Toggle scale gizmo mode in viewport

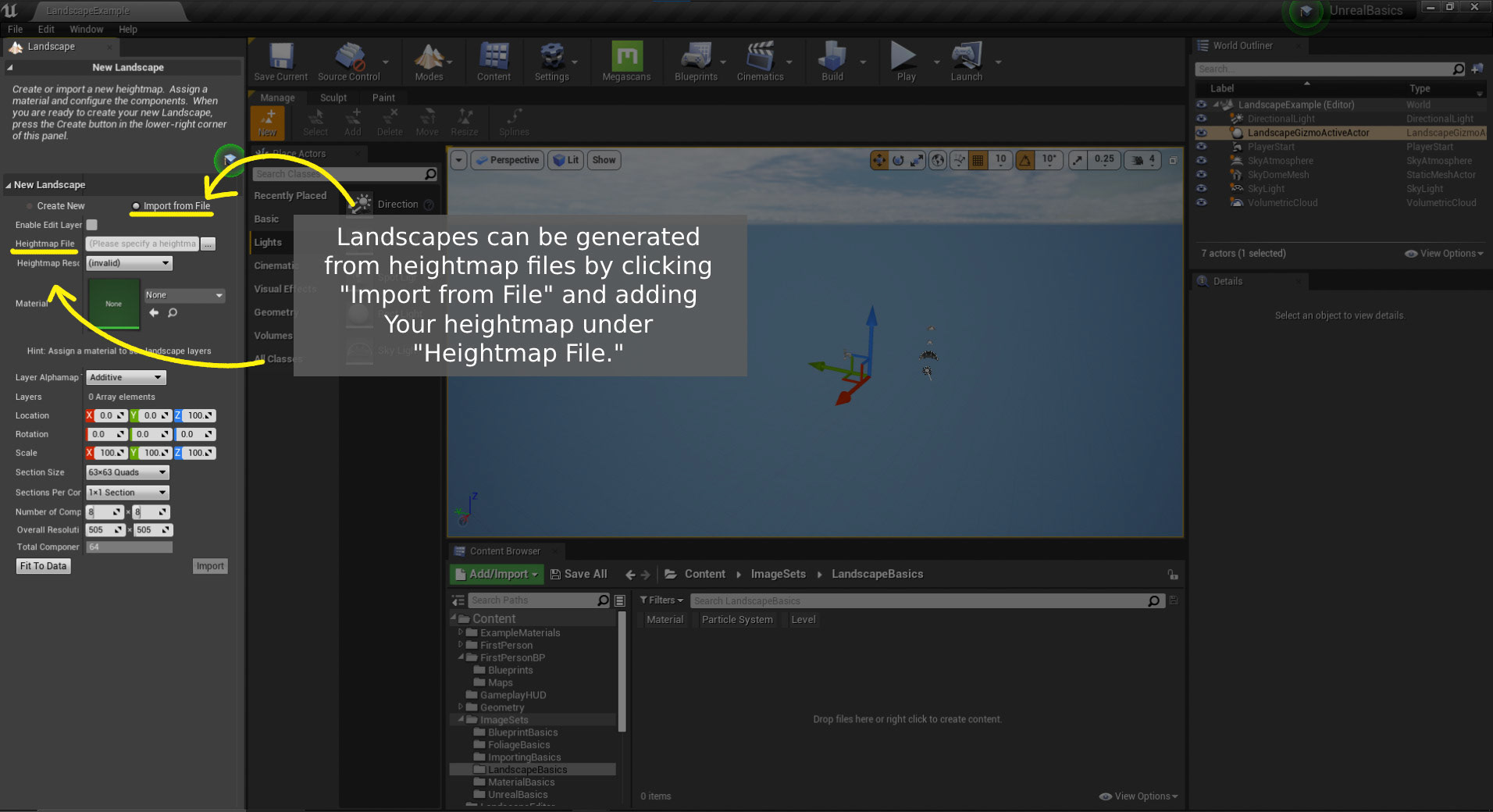(917, 160)
